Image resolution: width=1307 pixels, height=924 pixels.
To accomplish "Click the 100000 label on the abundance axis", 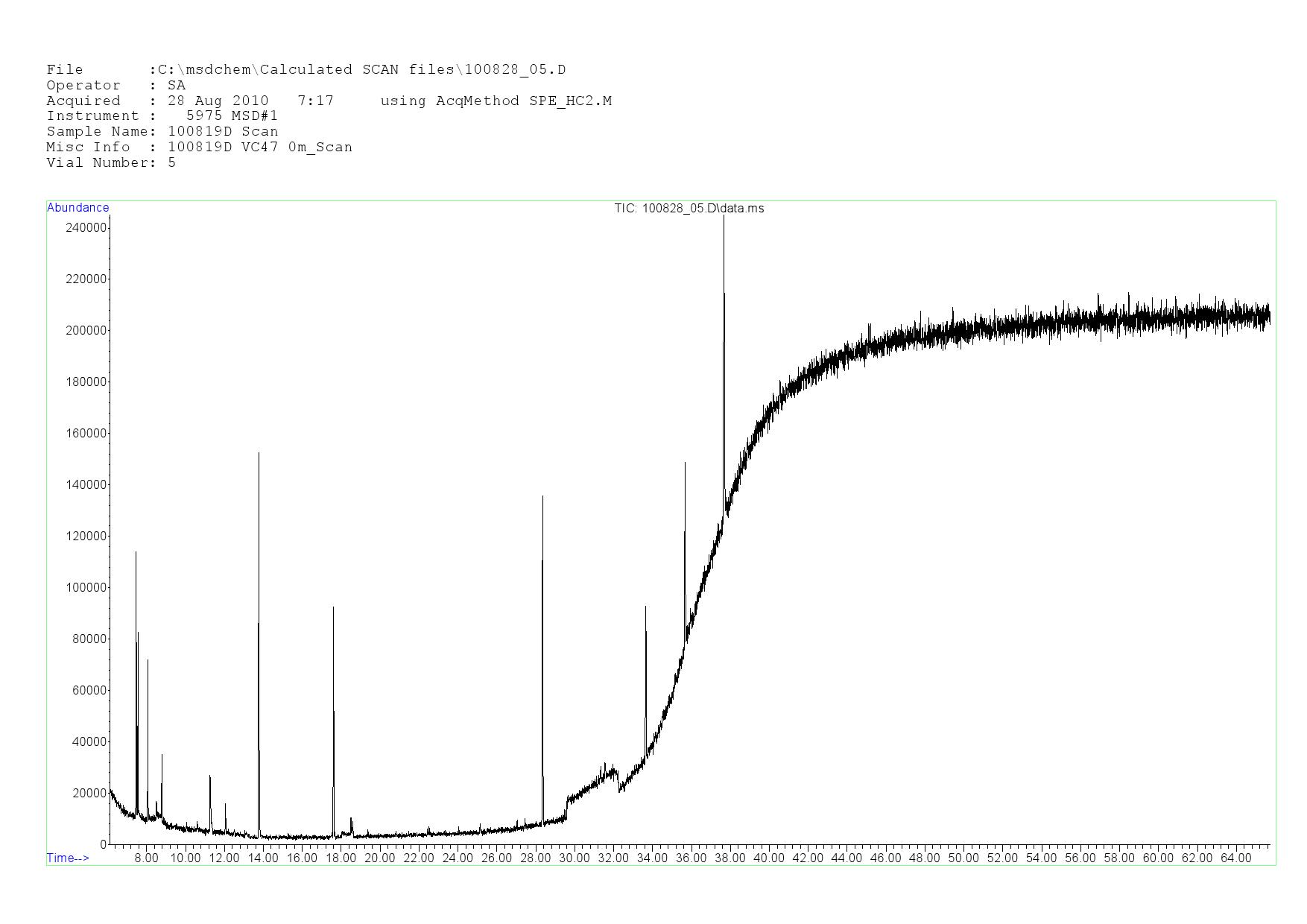I will tap(86, 588).
